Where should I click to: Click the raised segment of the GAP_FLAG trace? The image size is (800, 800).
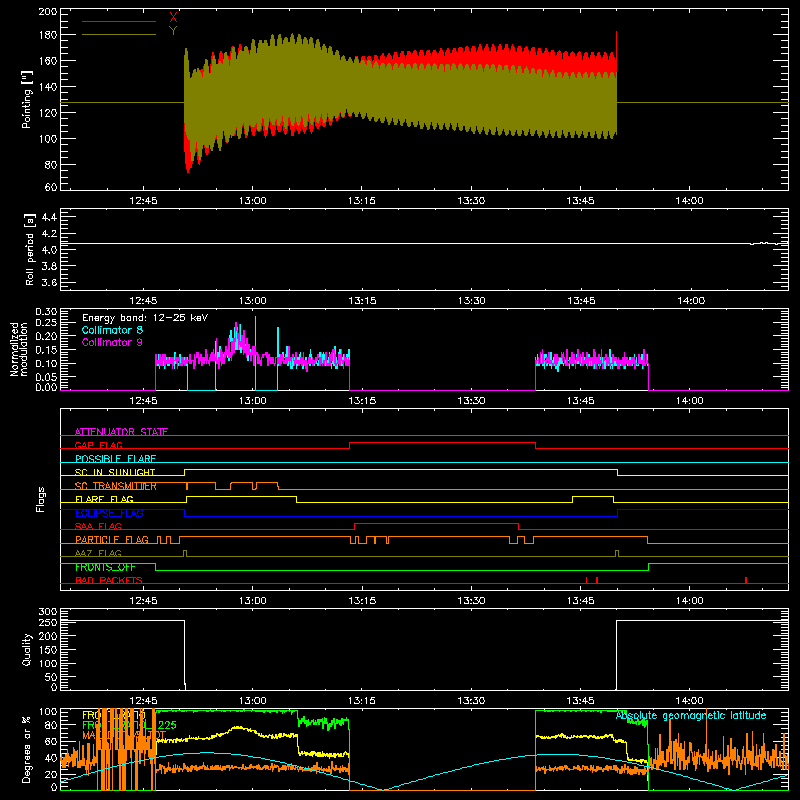[x=442, y=442]
